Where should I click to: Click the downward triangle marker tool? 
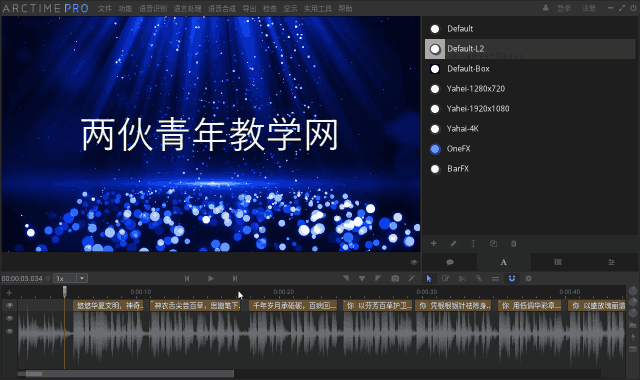(x=362, y=278)
